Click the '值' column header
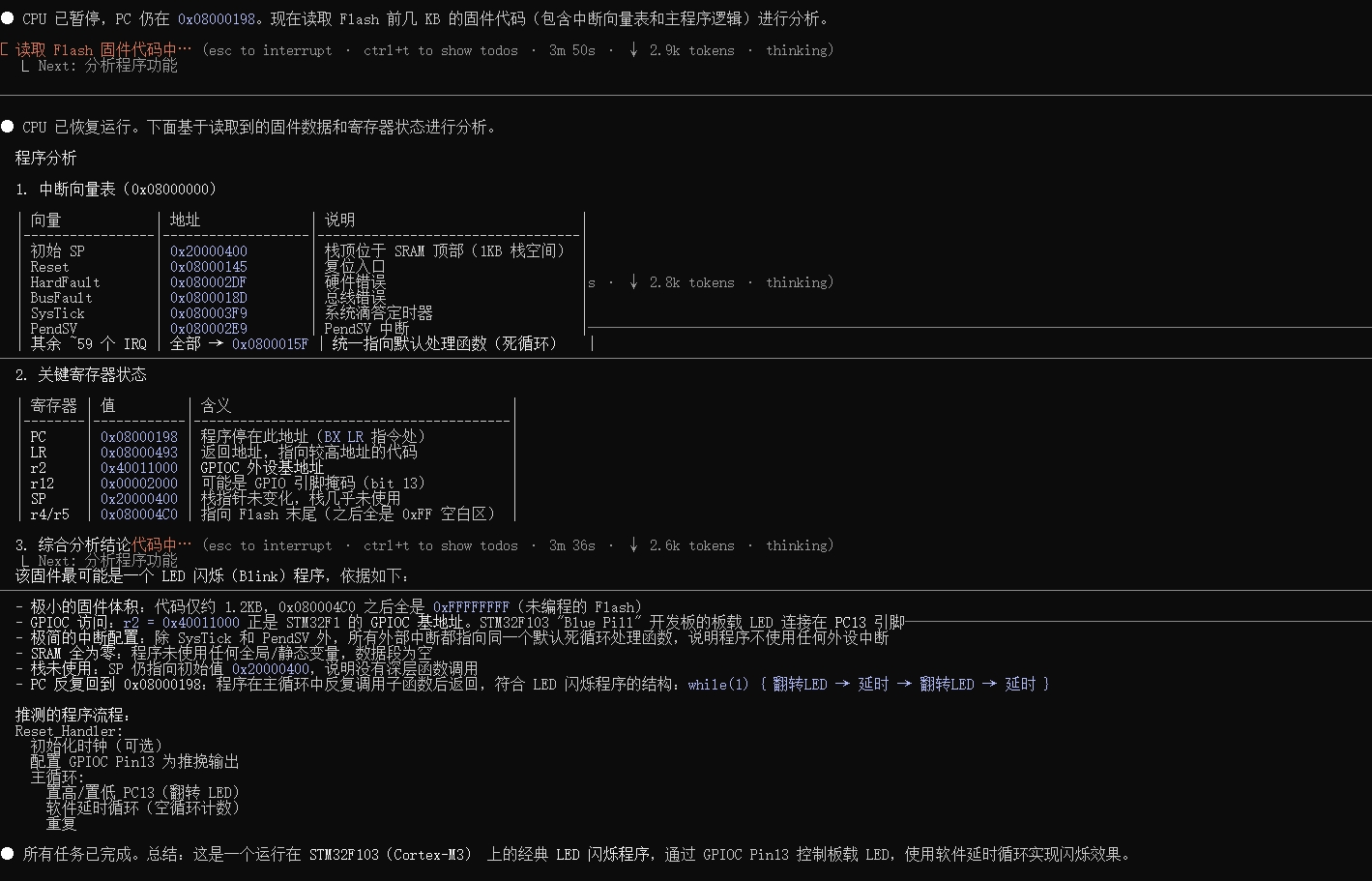 coord(107,405)
